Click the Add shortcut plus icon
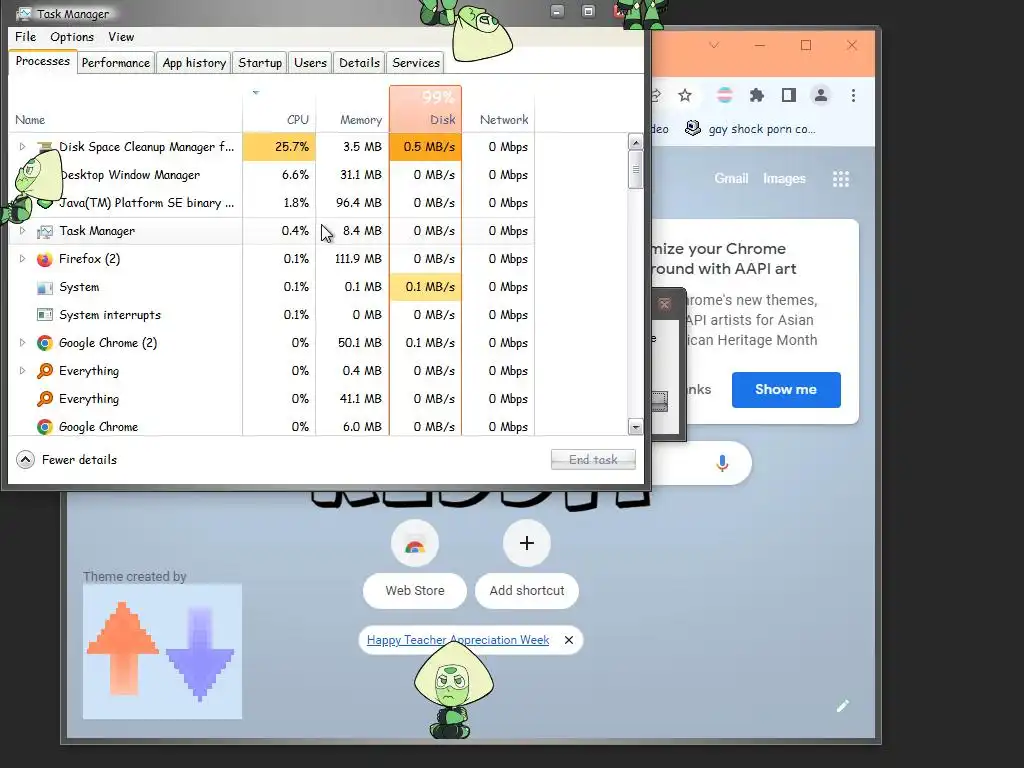This screenshot has height=768, width=1024. 526,543
